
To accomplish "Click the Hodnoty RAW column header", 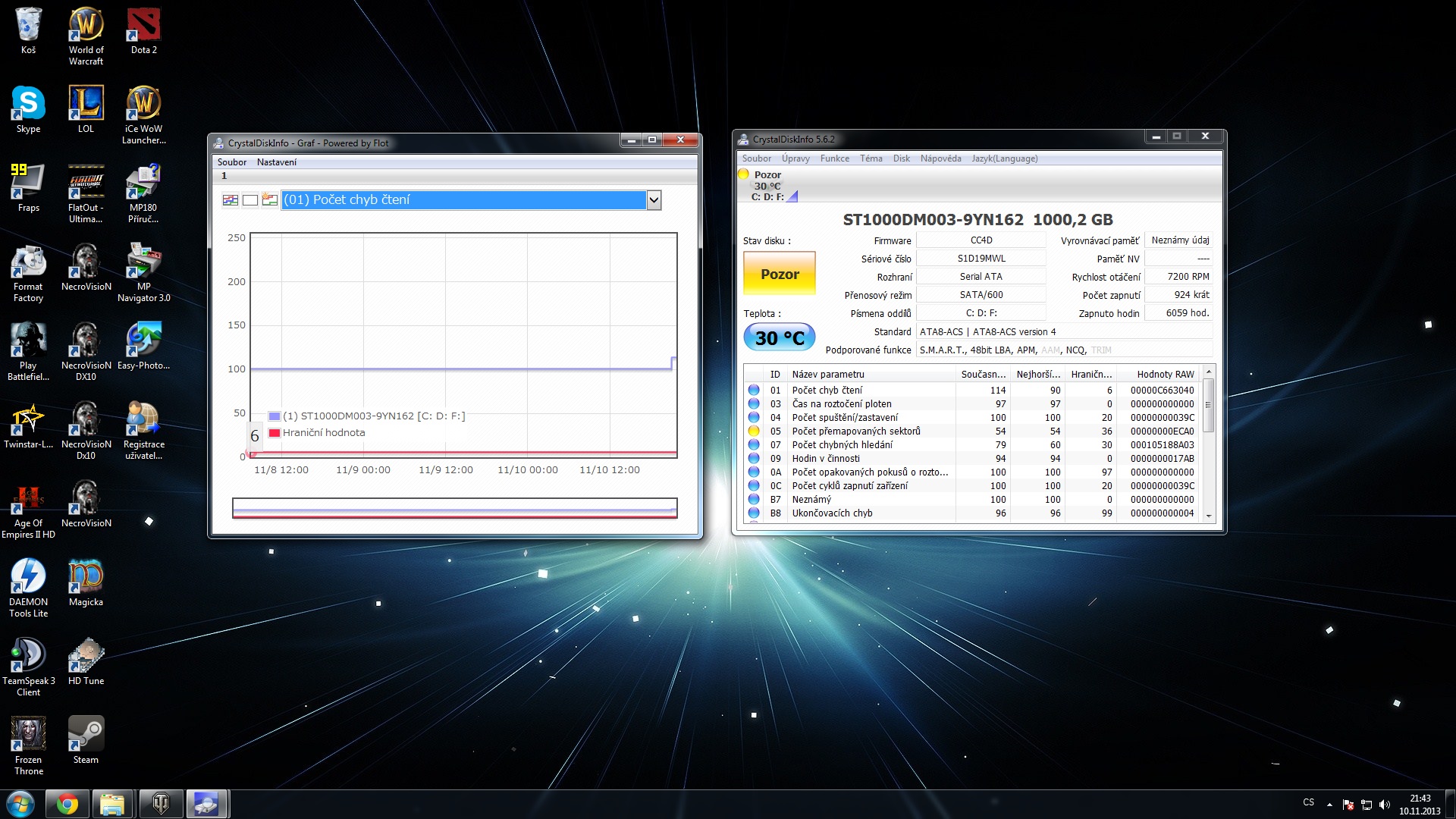I will (1165, 374).
